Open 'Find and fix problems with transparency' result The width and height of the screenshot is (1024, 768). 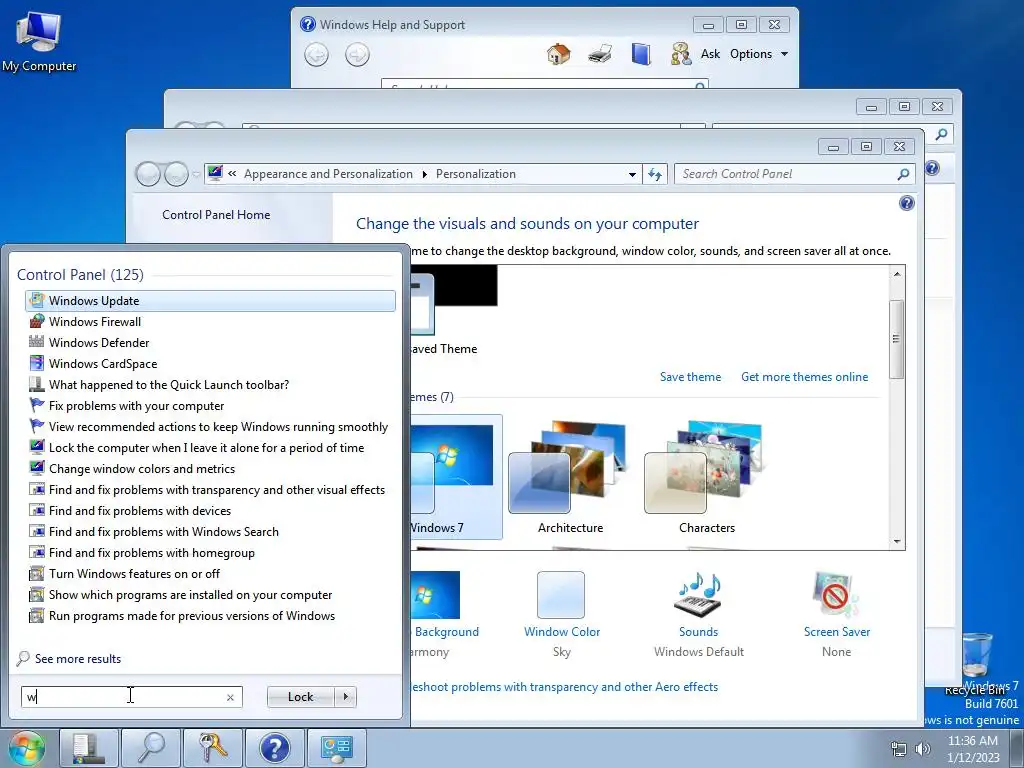pos(210,490)
